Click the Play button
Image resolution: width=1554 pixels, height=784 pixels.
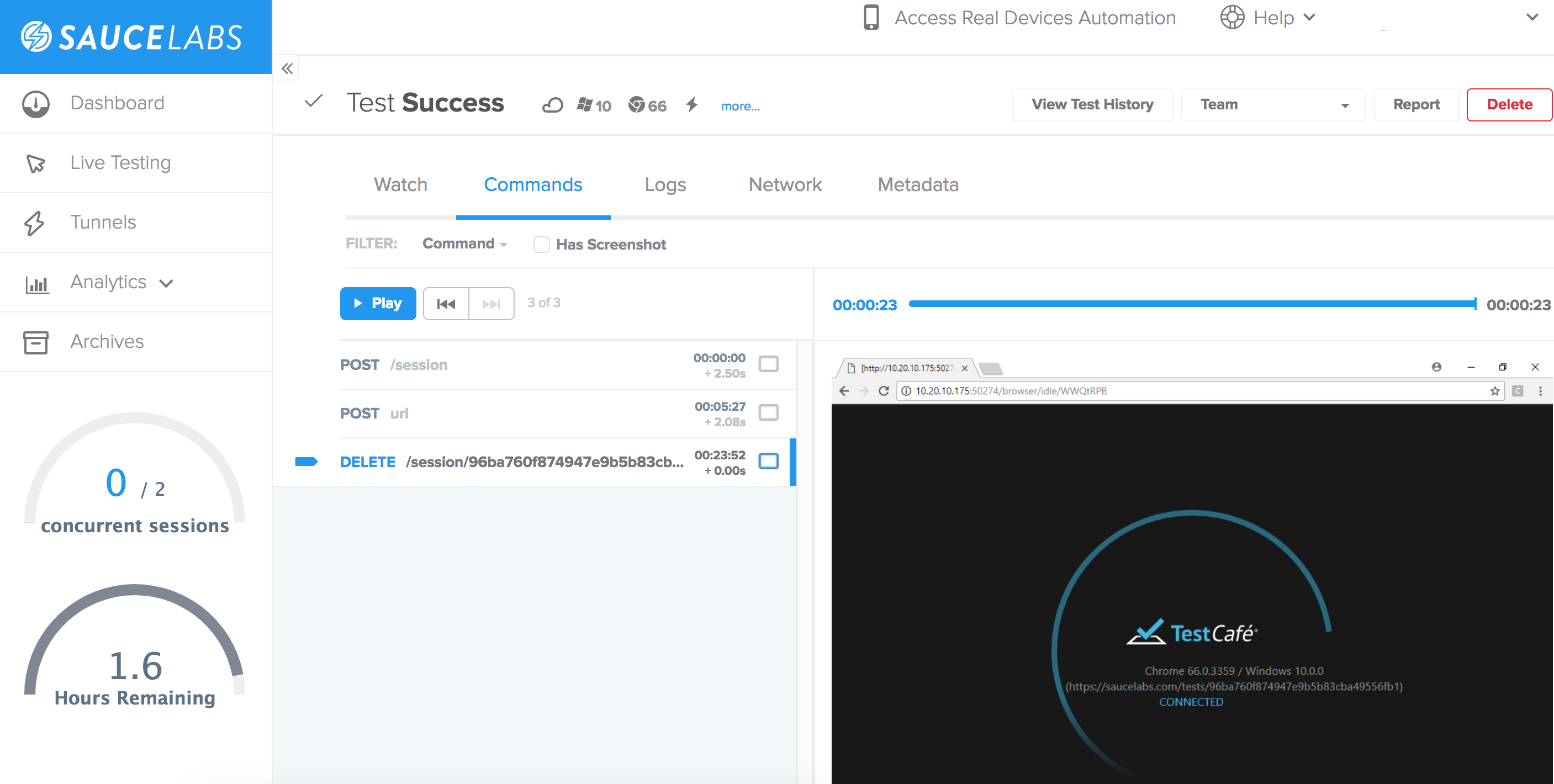click(x=378, y=303)
